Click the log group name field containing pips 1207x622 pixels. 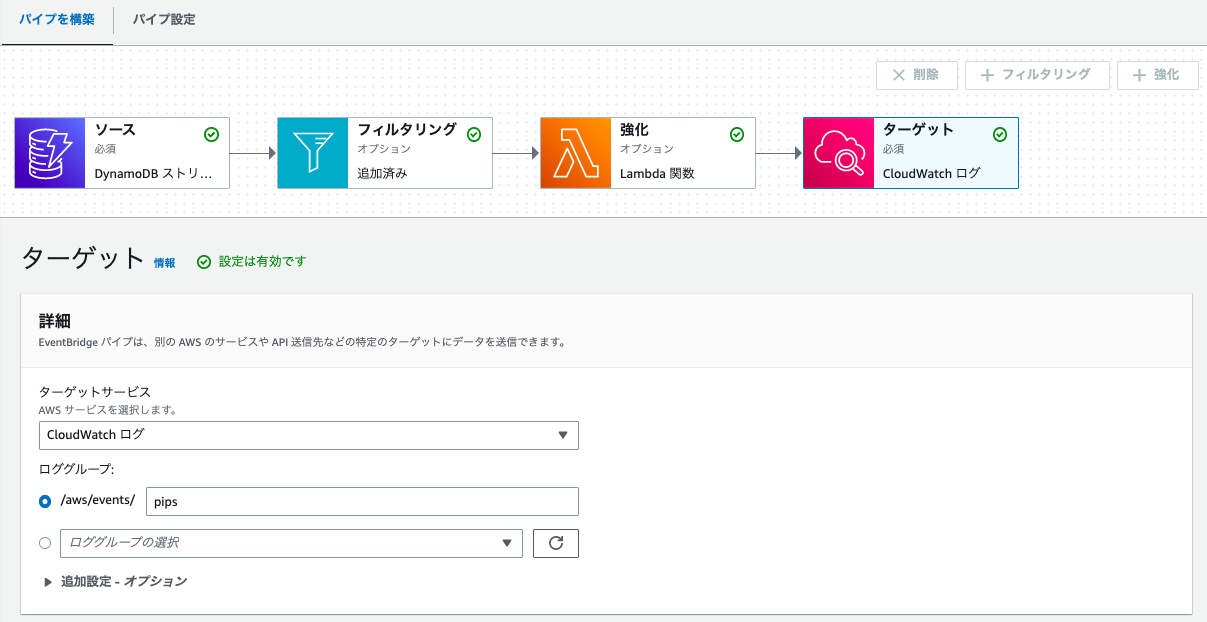tap(362, 501)
